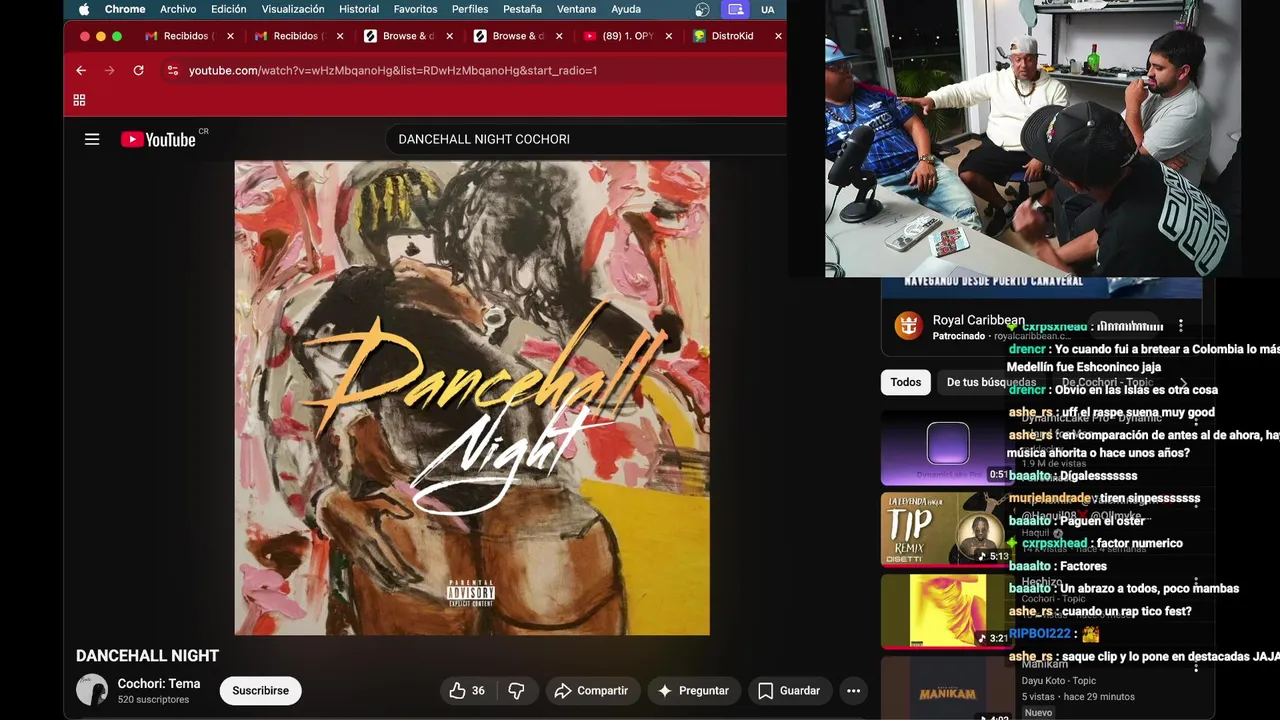Open options for the TIP Remix video
Screen dimensions: 1280x720
click(x=1196, y=502)
